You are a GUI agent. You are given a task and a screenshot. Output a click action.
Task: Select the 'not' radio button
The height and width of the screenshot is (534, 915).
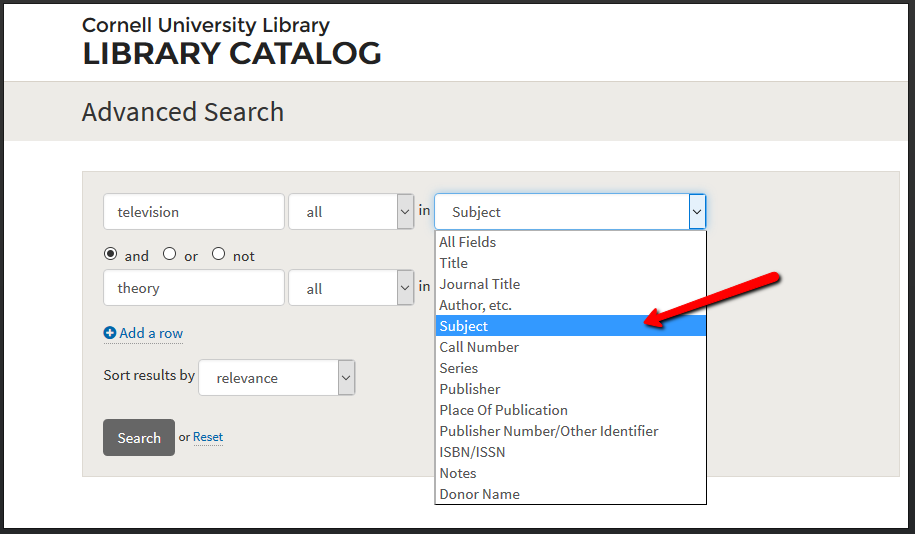[218, 254]
